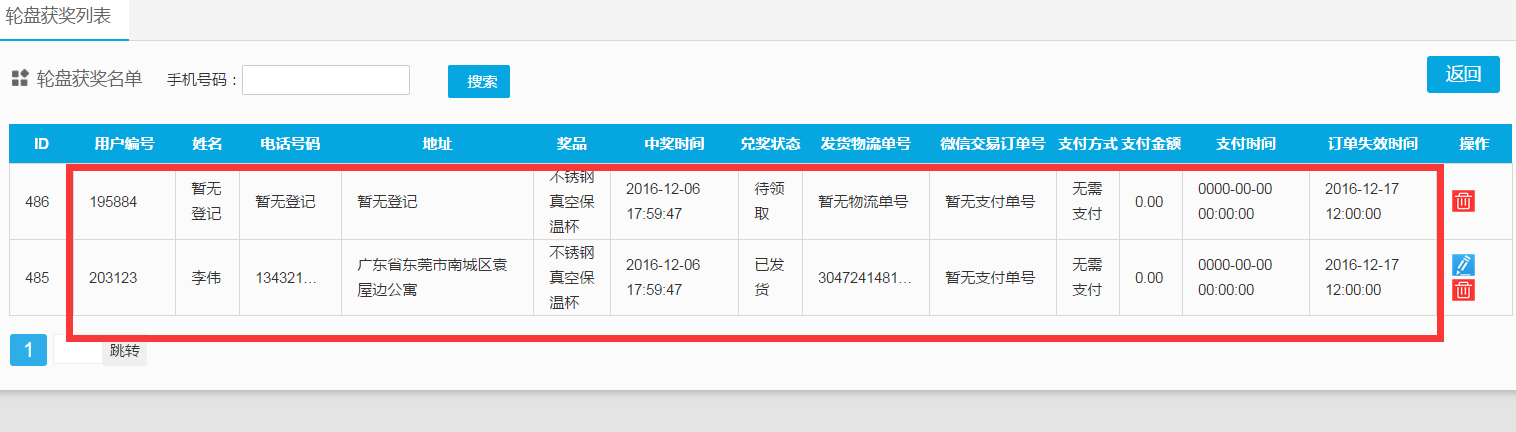Image resolution: width=1516 pixels, height=432 pixels.
Task: Click the grid icon beside 轮盘获奖名单
Action: [x=19, y=79]
